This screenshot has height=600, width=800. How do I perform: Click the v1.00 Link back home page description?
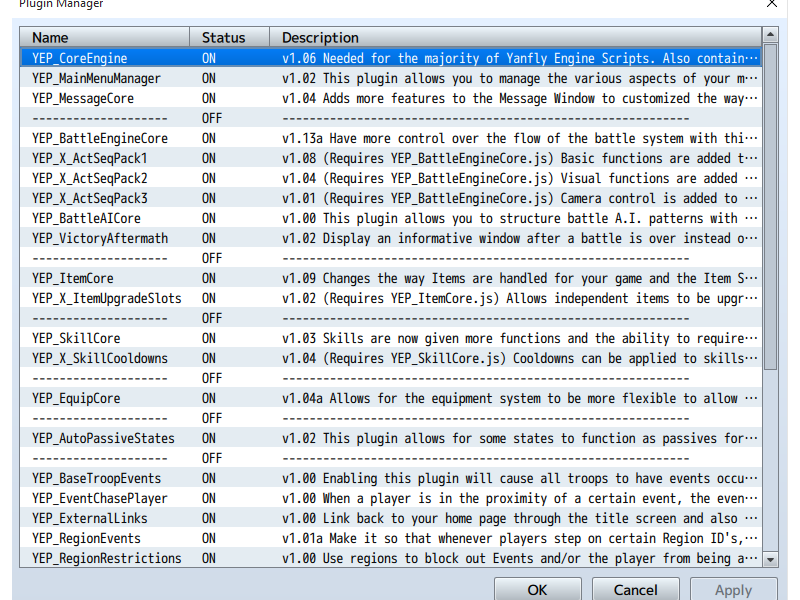(519, 518)
